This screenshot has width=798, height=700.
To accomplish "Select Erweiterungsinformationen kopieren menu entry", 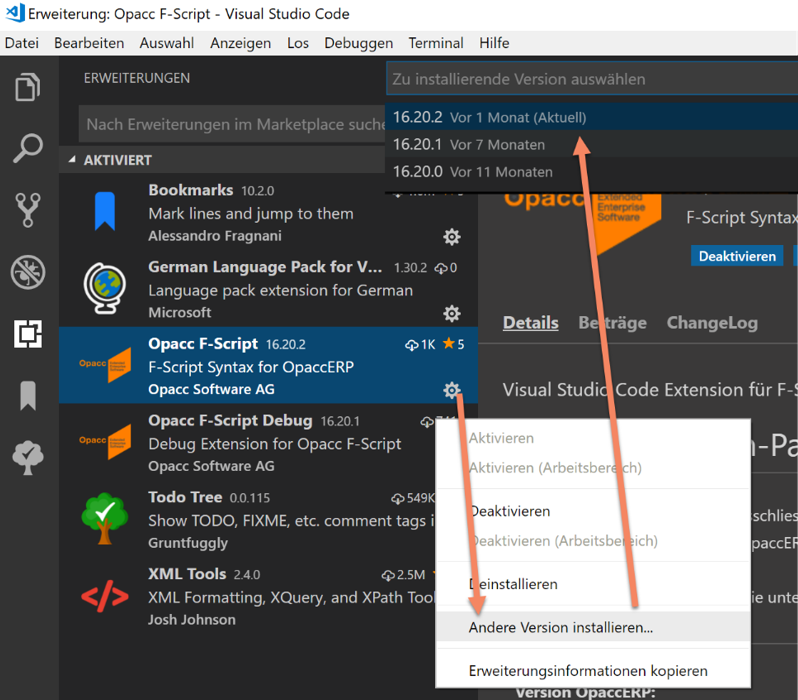I will coord(593,670).
